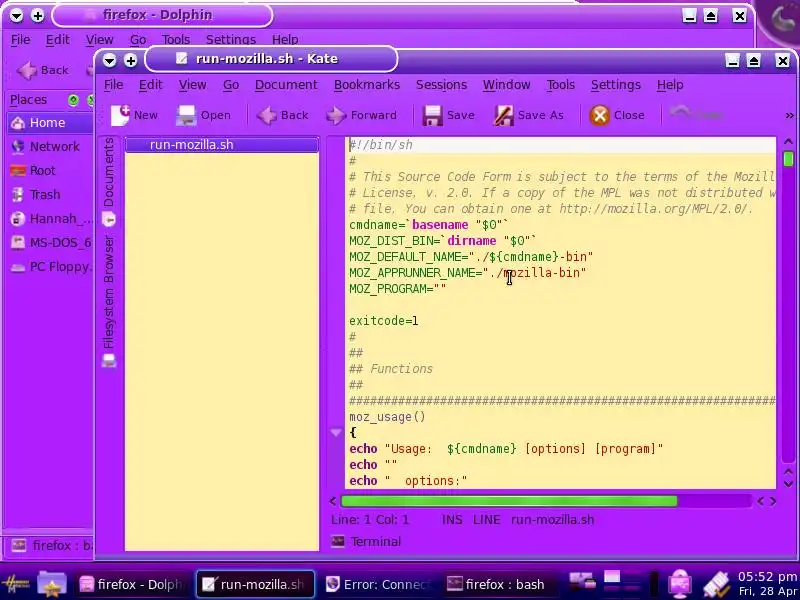Collapse the moz_usage code fold marker
Screen dimensions: 800x600
(x=336, y=433)
